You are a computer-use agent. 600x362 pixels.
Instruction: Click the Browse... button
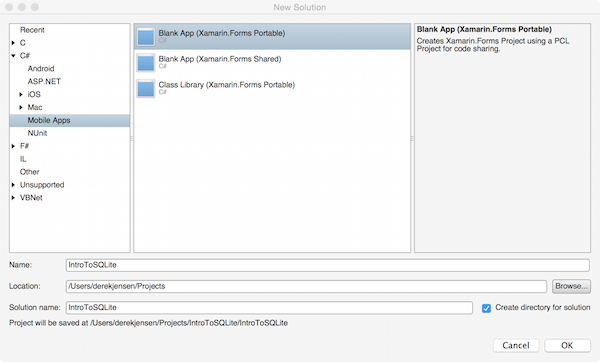point(571,286)
